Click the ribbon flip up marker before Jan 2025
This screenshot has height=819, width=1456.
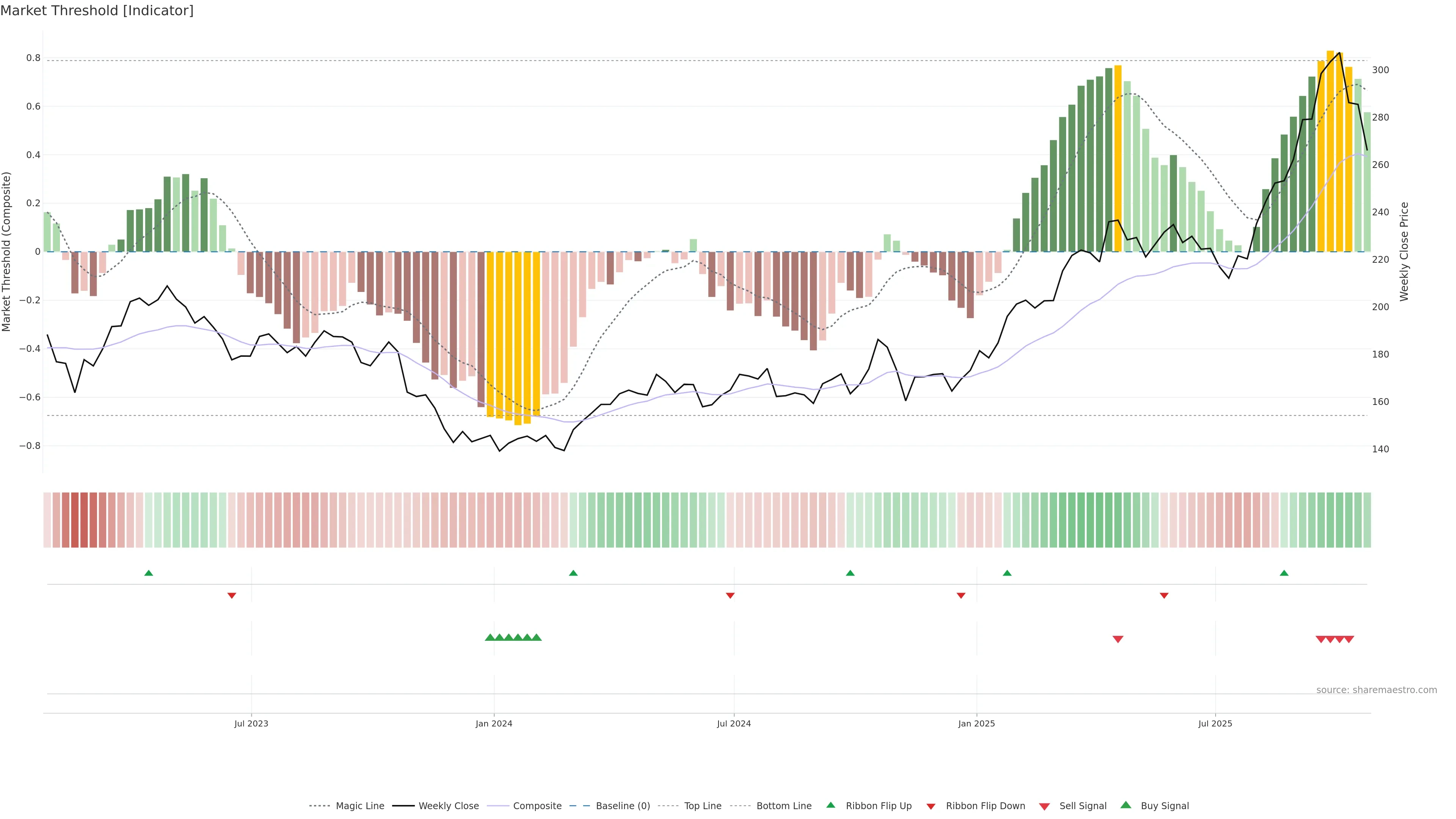pos(850,573)
